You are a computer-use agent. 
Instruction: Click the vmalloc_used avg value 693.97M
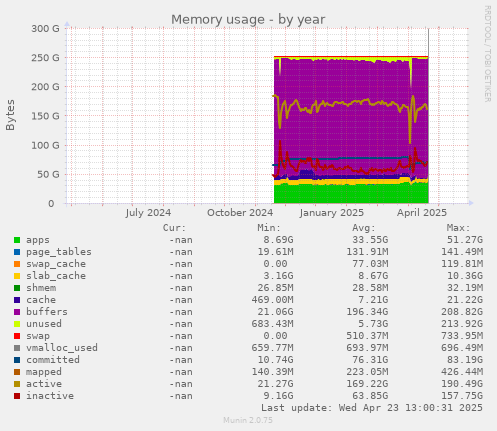pyautogui.click(x=367, y=348)
